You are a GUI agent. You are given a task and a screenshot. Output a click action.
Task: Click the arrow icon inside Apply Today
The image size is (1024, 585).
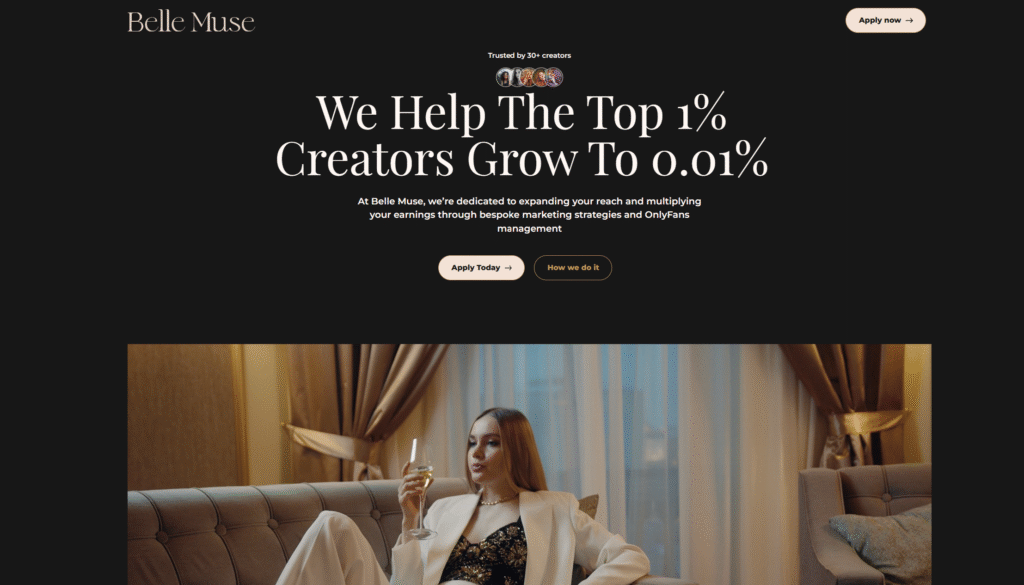[508, 268]
